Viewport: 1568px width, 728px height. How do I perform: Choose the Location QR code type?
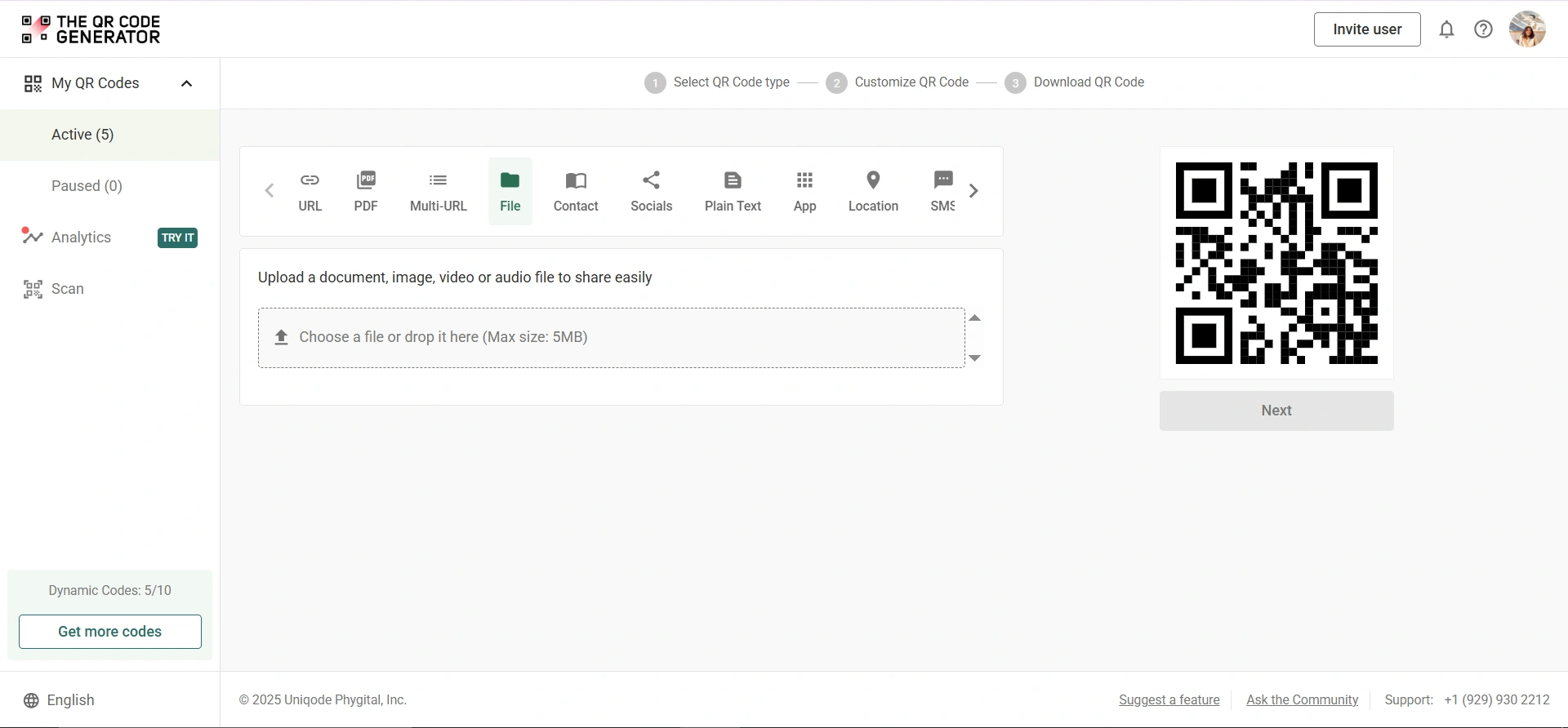(873, 192)
